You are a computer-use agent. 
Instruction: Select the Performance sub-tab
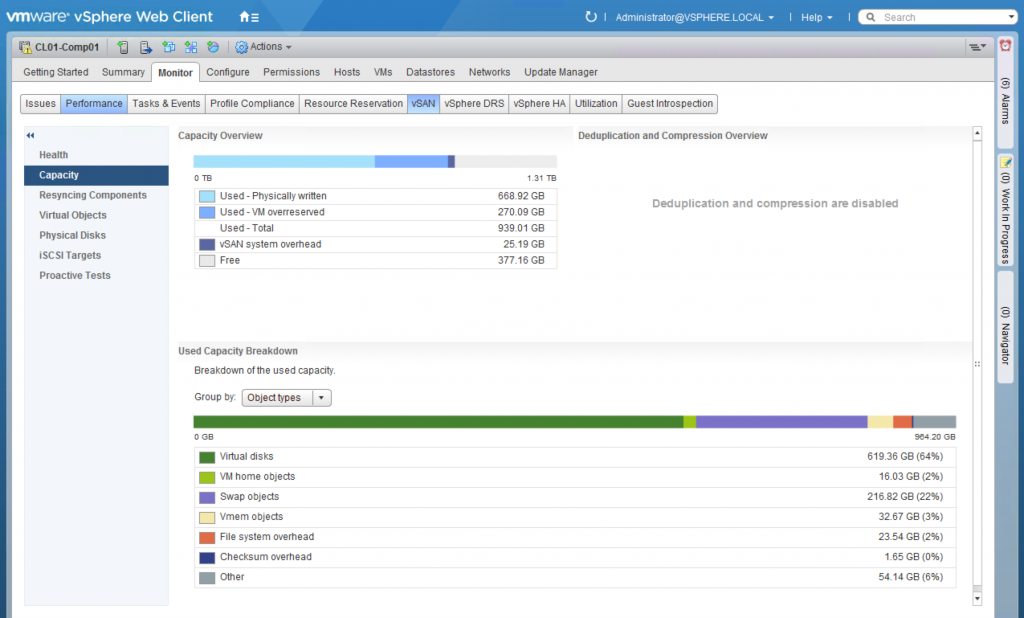[94, 104]
